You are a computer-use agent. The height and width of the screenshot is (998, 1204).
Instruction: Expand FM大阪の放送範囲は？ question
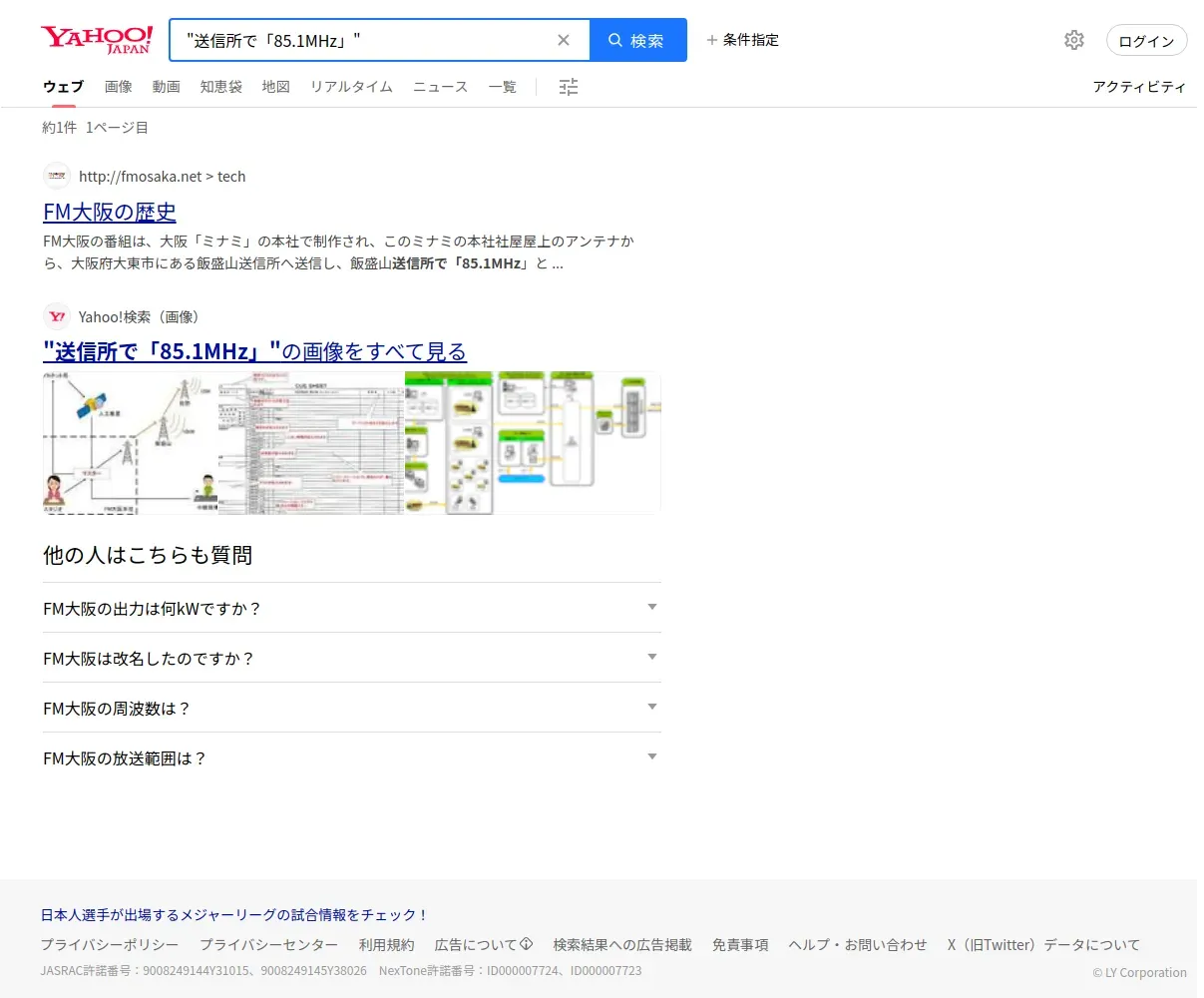[x=352, y=757]
